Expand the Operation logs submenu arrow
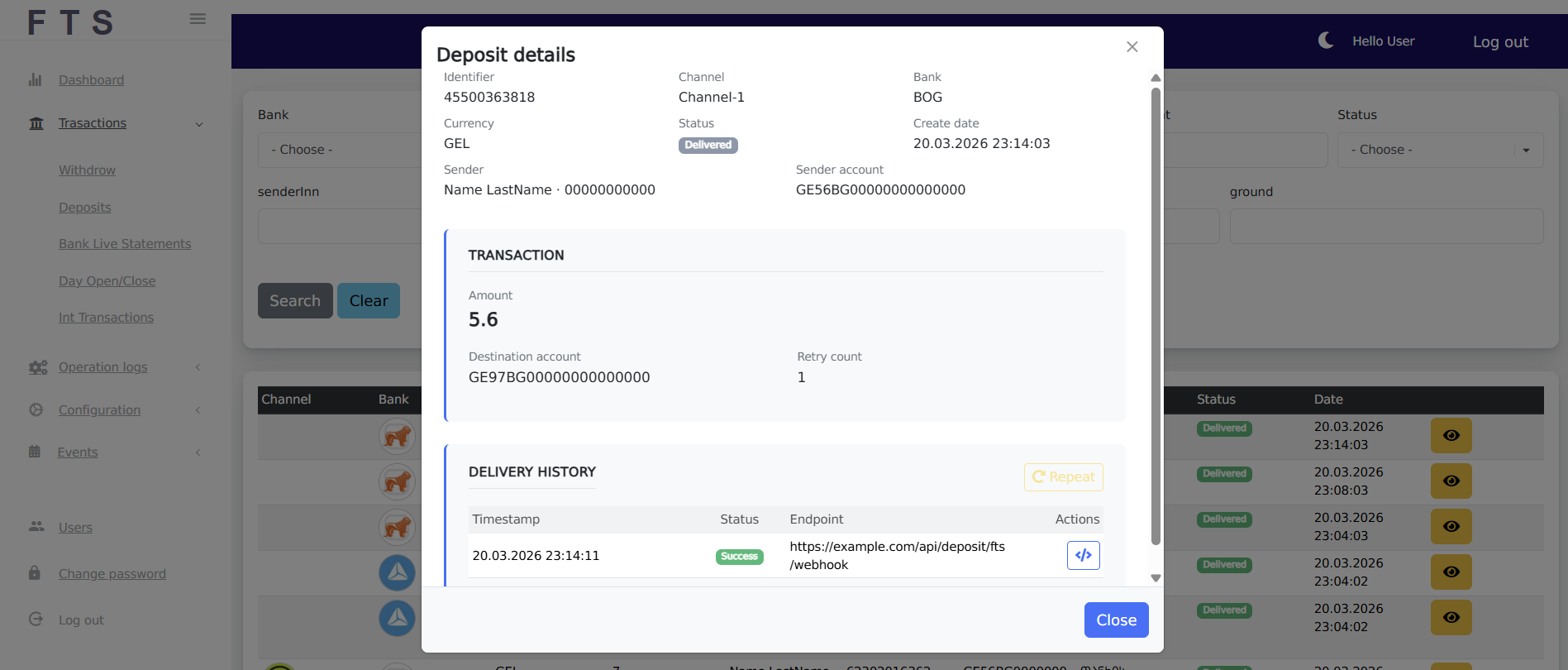 pyautogui.click(x=198, y=367)
